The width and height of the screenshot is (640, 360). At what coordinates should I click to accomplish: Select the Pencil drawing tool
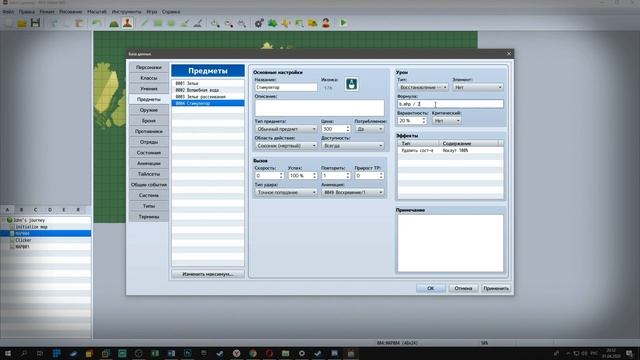pyautogui.click(x=144, y=23)
